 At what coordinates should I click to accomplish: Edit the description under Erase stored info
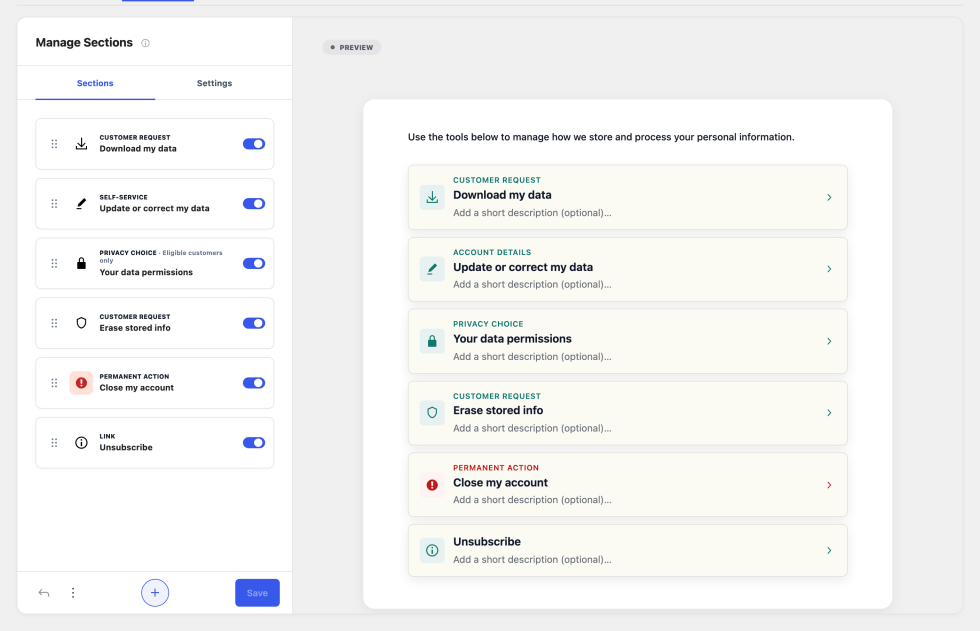(532, 428)
